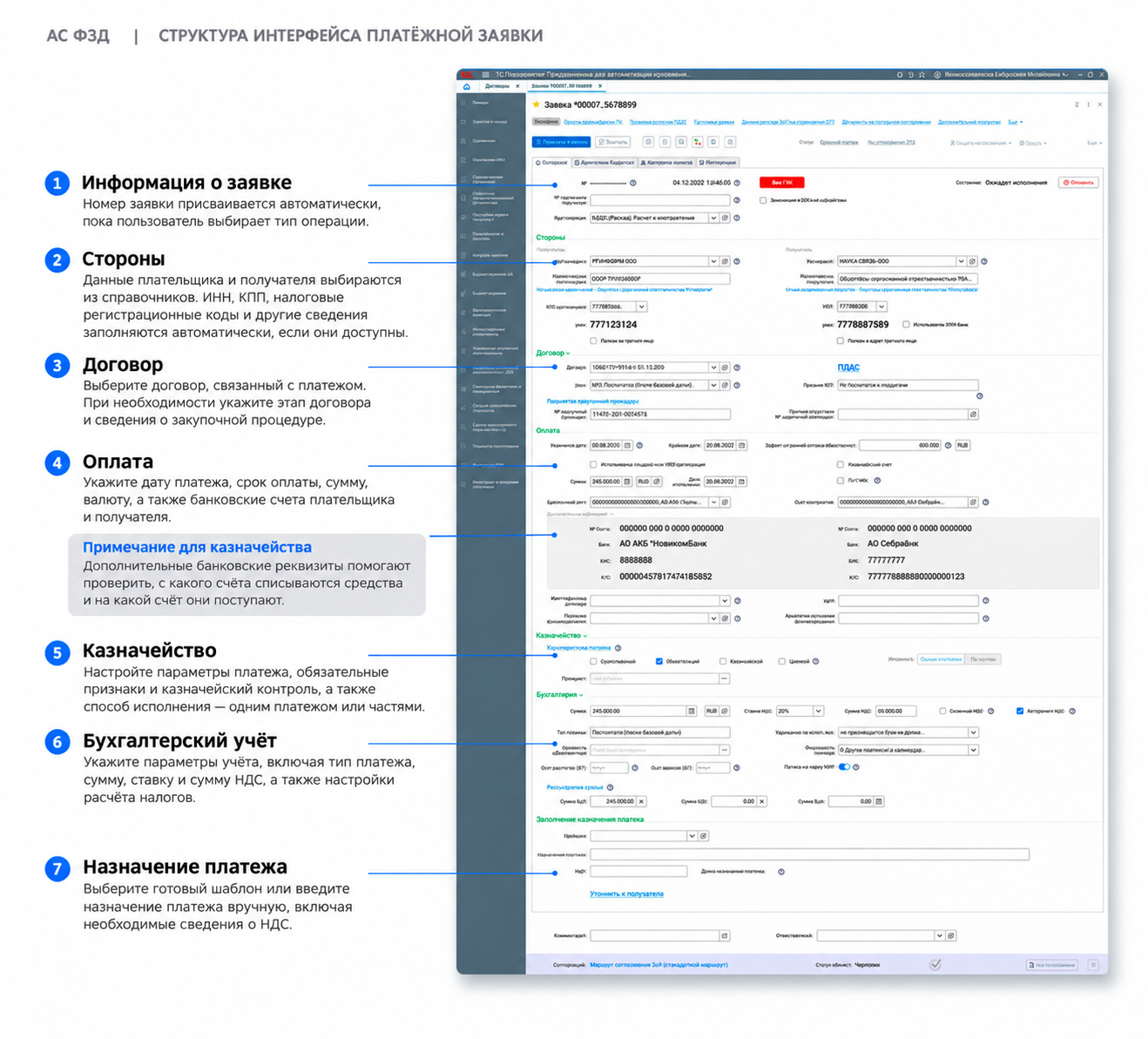Image resolution: width=1148 pixels, height=1039 pixels.
Task: Clear the 245 000.00 sum with its X button
Action: click(x=641, y=801)
